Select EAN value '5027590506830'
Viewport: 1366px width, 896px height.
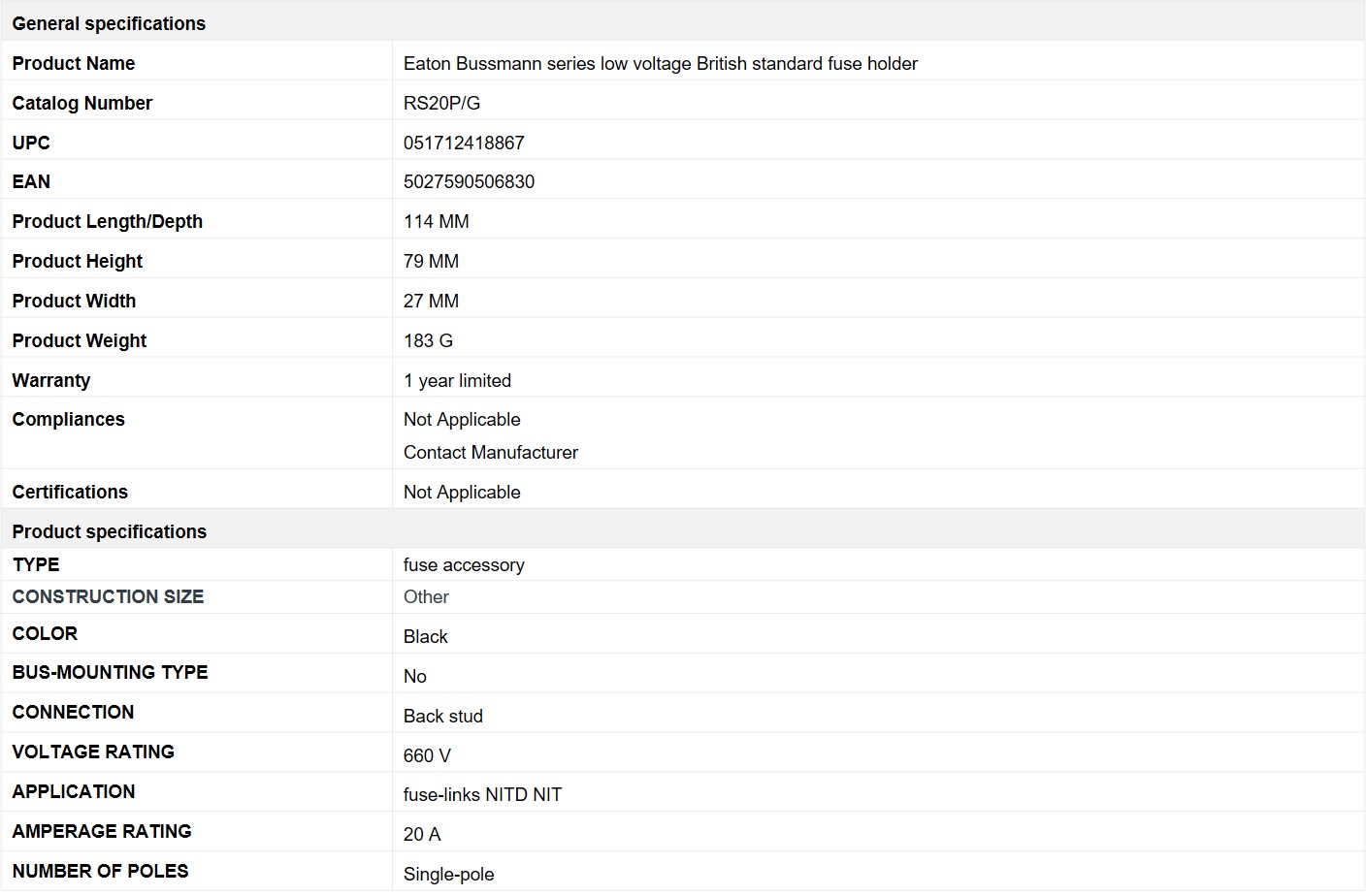[470, 181]
